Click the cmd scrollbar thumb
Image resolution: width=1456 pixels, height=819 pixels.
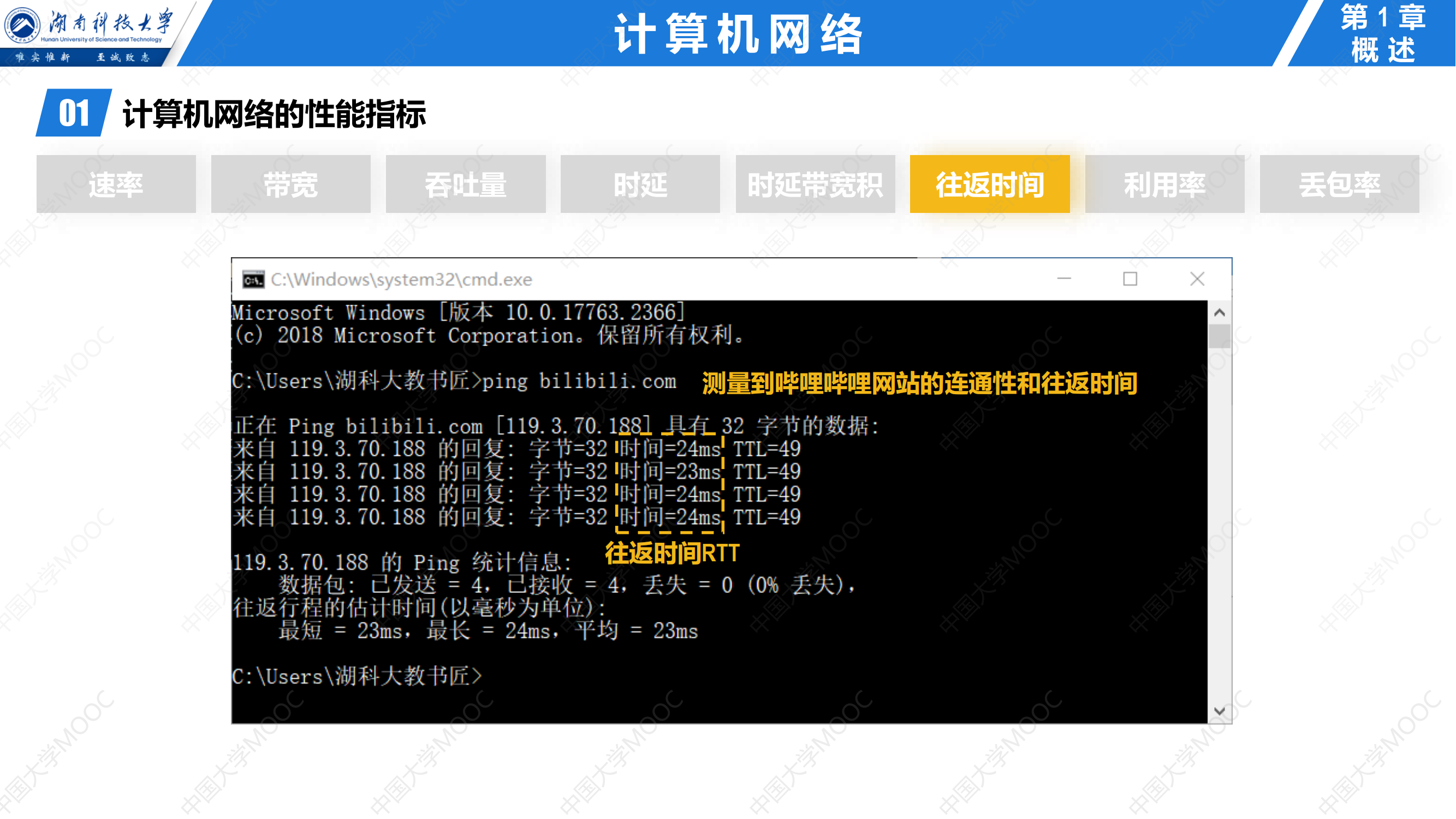[1219, 336]
